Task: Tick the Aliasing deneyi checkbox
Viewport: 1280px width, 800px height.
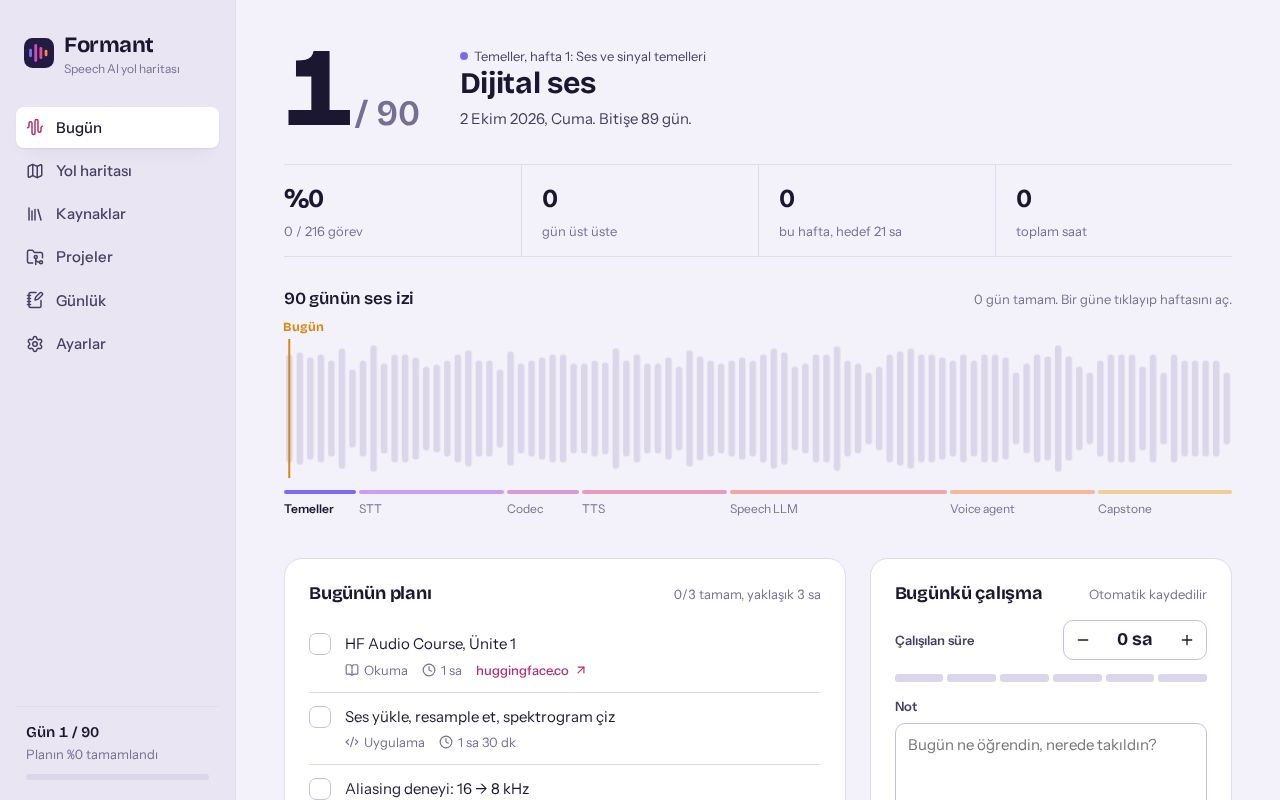Action: 320,789
